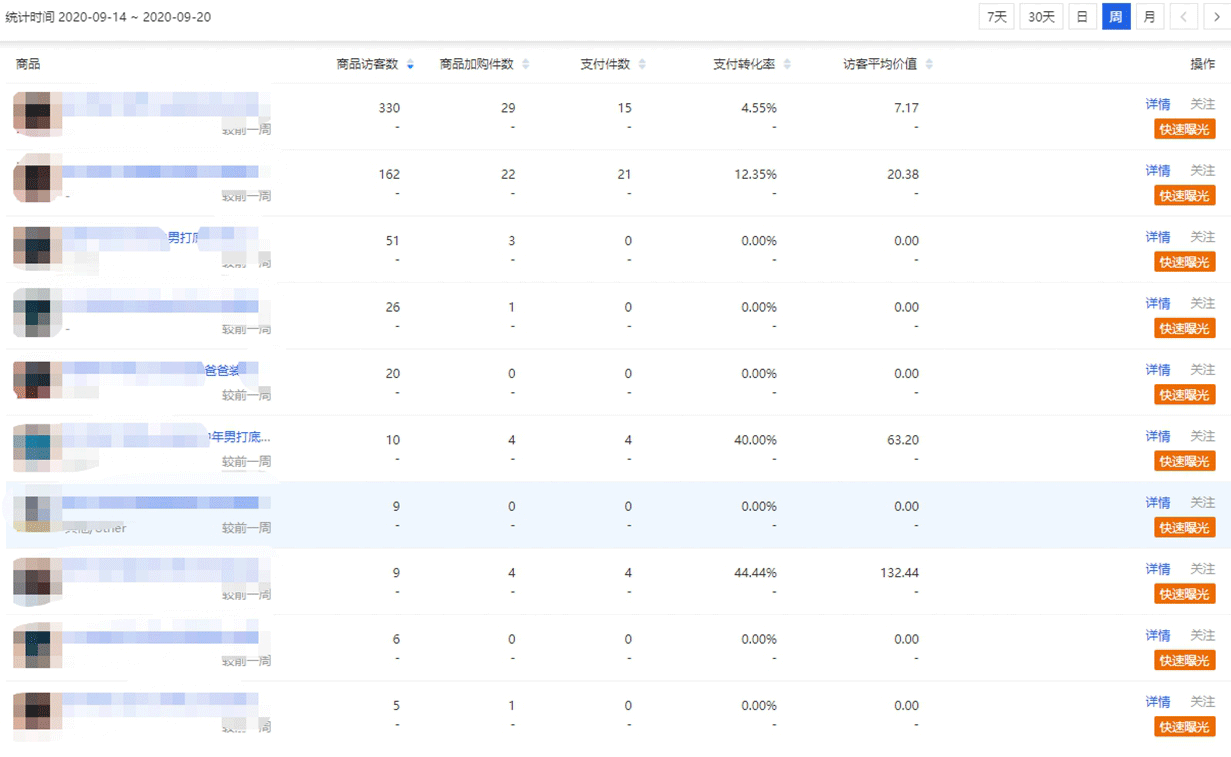The width and height of the screenshot is (1231, 757).
Task: Switch to the 30天 time range
Action: point(1041,17)
